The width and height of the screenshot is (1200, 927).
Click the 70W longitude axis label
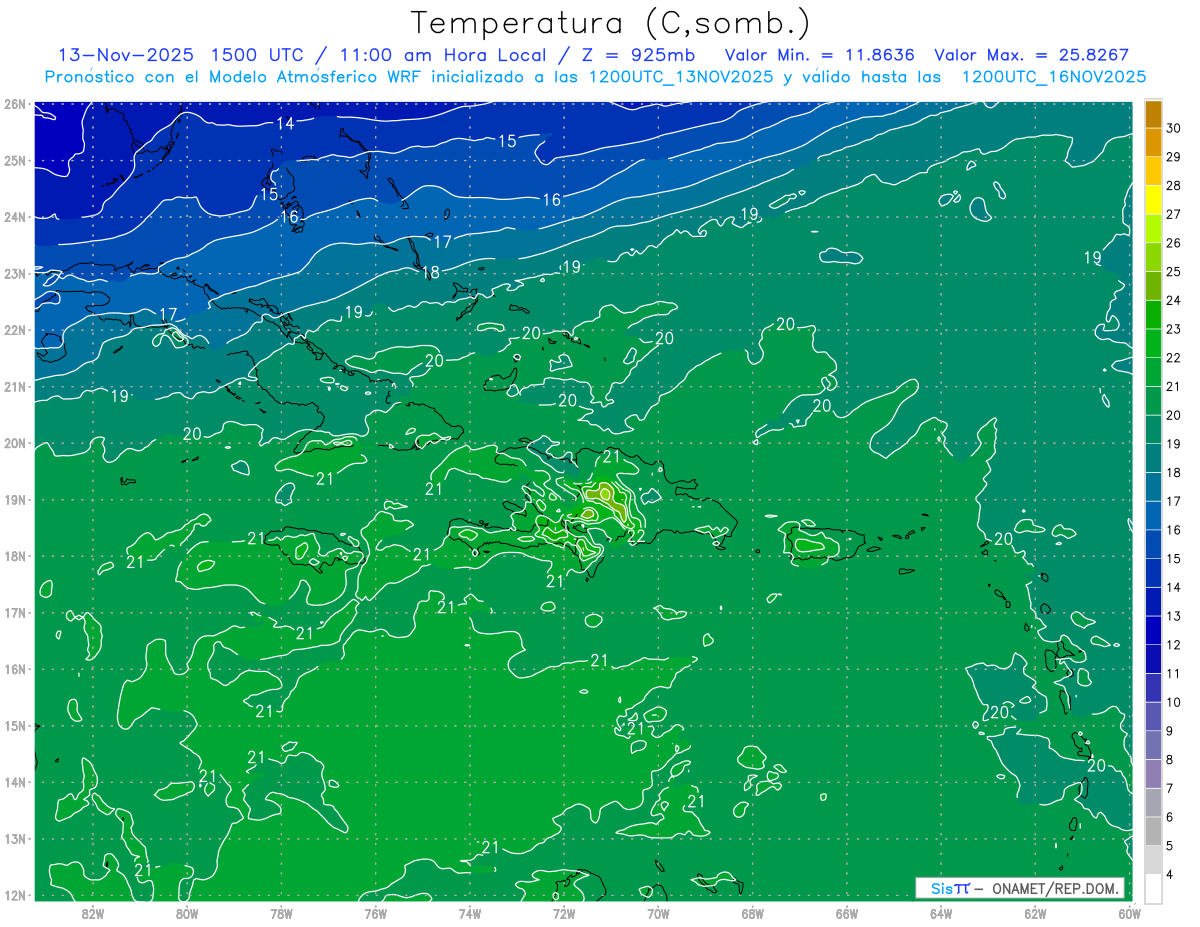click(x=658, y=913)
